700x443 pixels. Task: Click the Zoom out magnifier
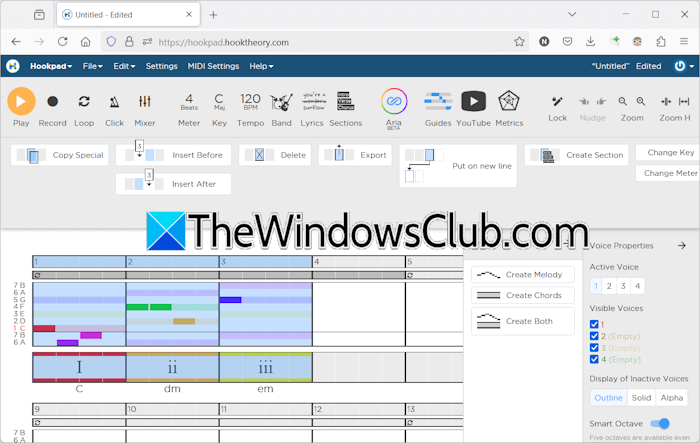(623, 102)
